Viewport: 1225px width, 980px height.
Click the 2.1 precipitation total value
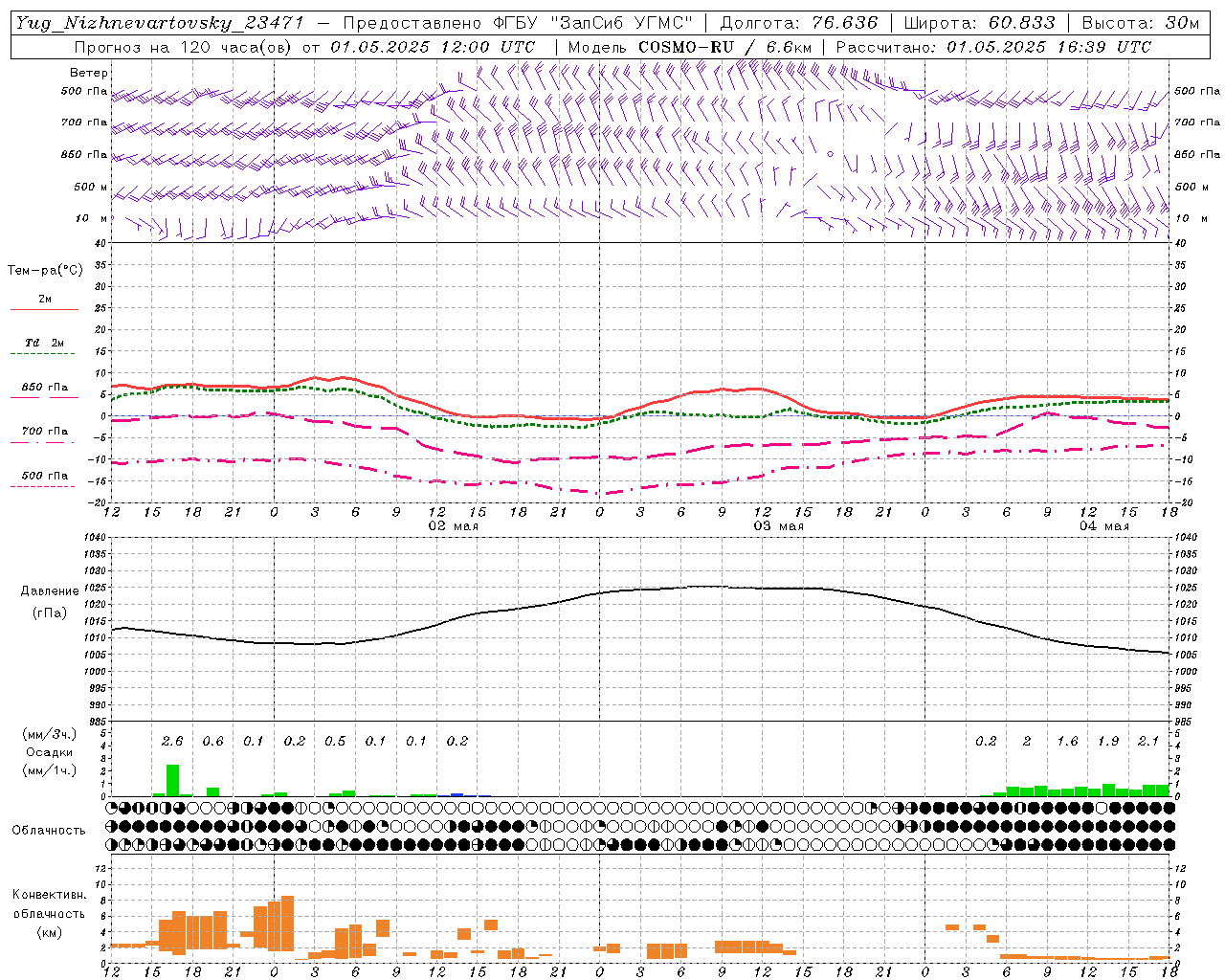(1148, 742)
